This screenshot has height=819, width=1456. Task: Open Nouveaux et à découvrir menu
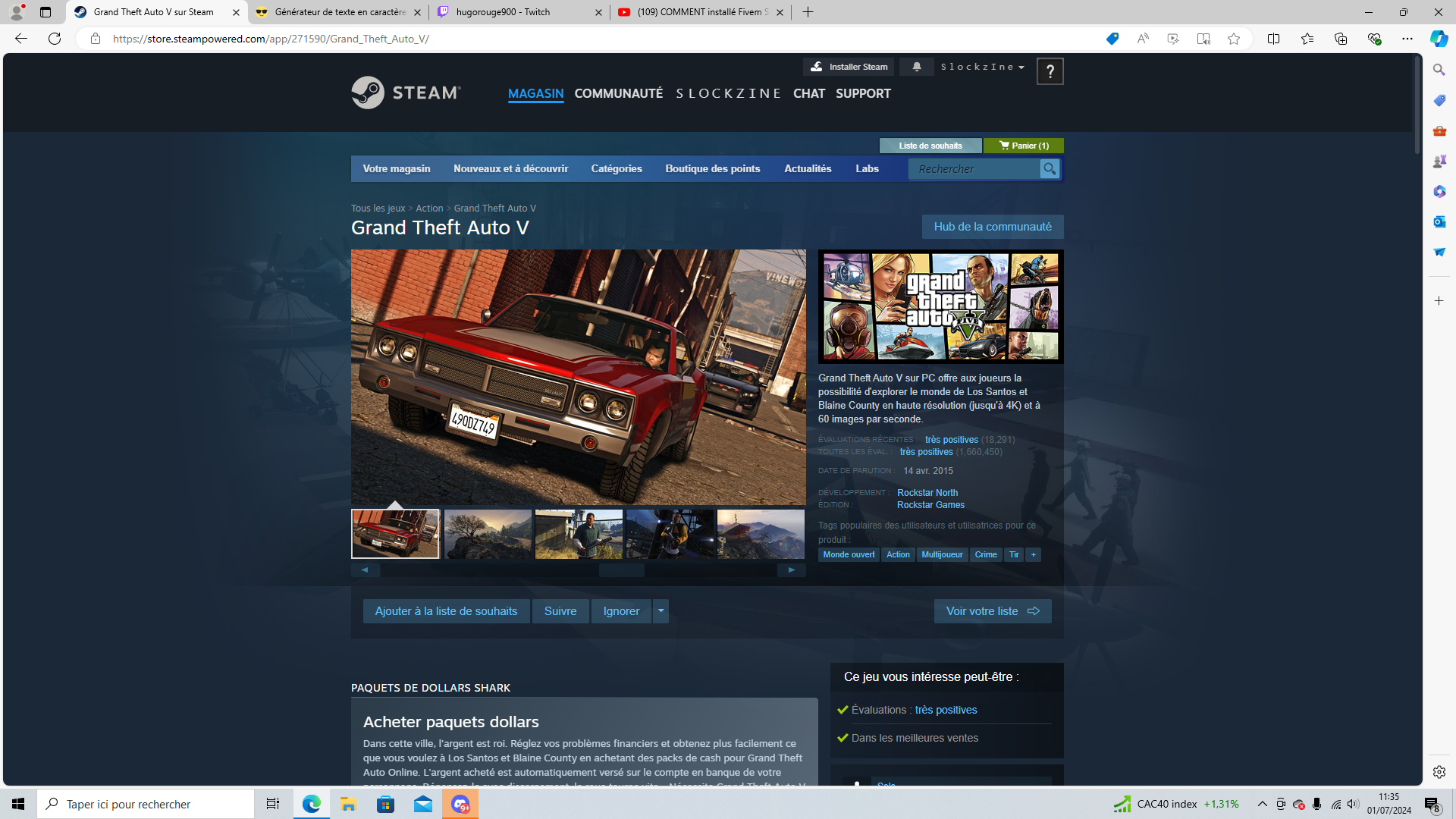pyautogui.click(x=510, y=169)
